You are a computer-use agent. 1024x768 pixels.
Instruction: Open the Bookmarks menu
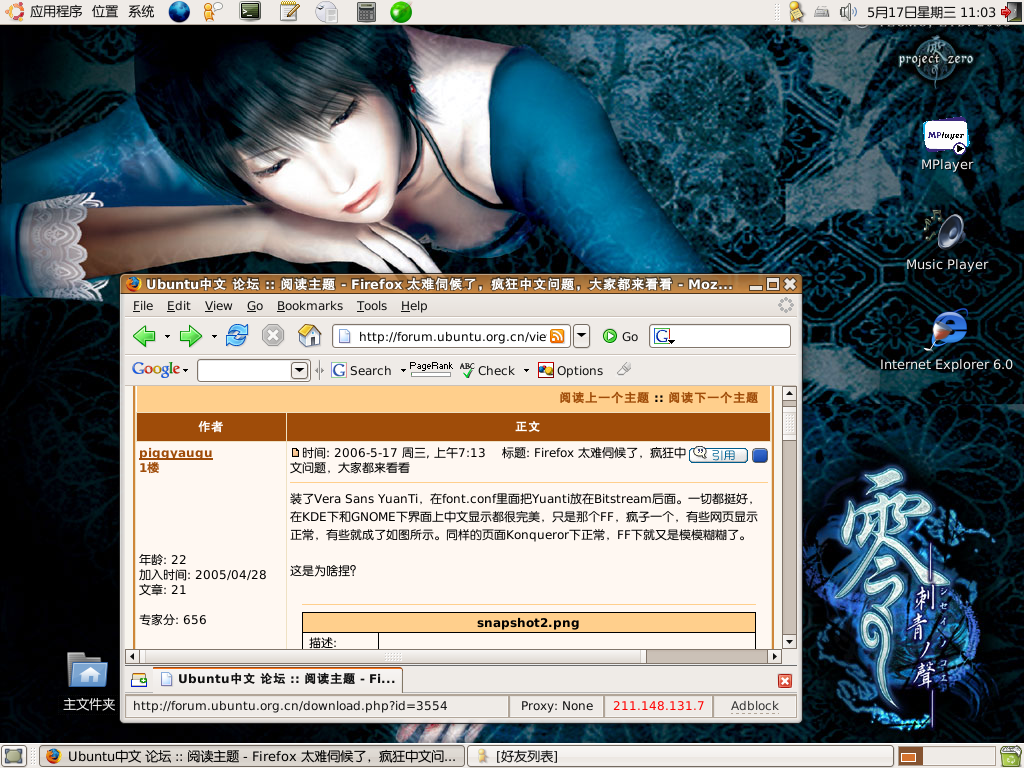tap(310, 306)
